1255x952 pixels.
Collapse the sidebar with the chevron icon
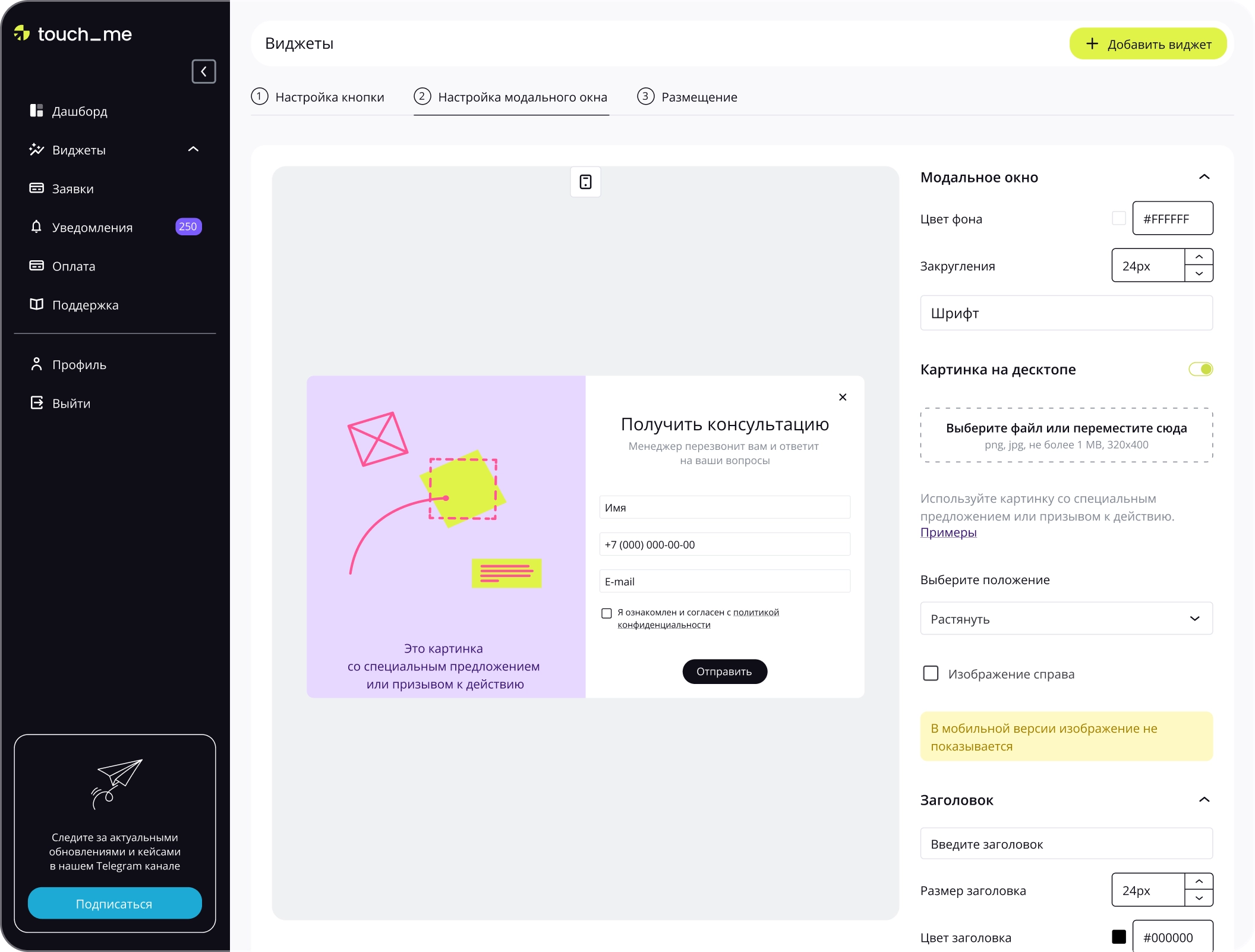click(204, 71)
